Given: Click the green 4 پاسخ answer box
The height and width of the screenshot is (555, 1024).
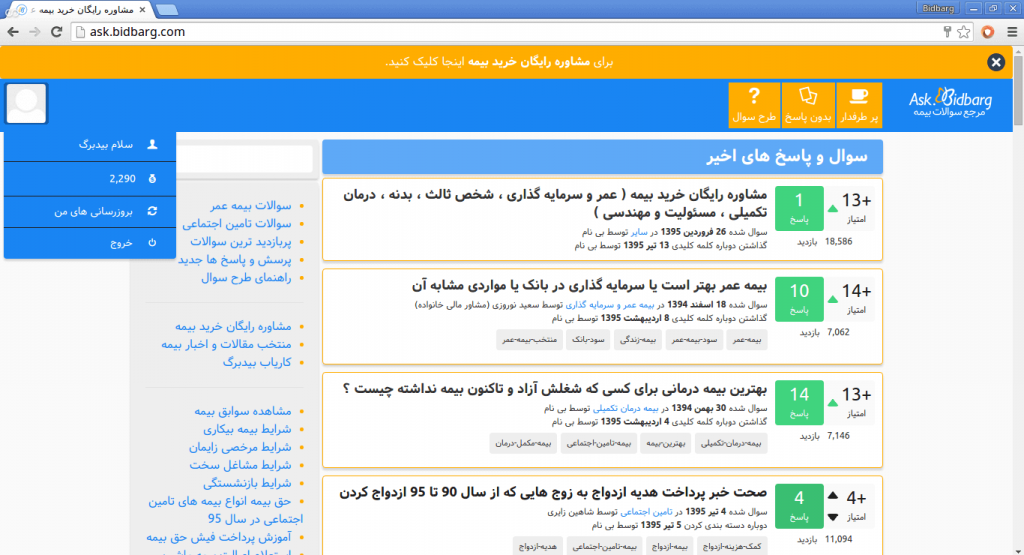Looking at the screenshot, I should point(799,506).
